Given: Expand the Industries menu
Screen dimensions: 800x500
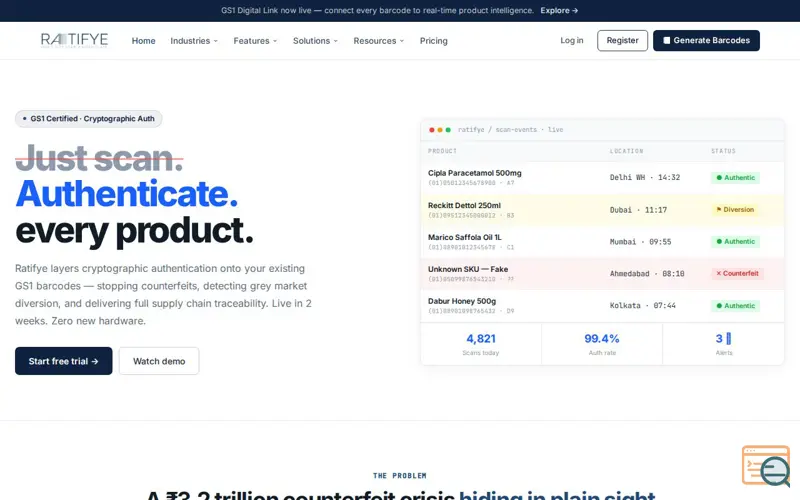Looking at the screenshot, I should 194,40.
